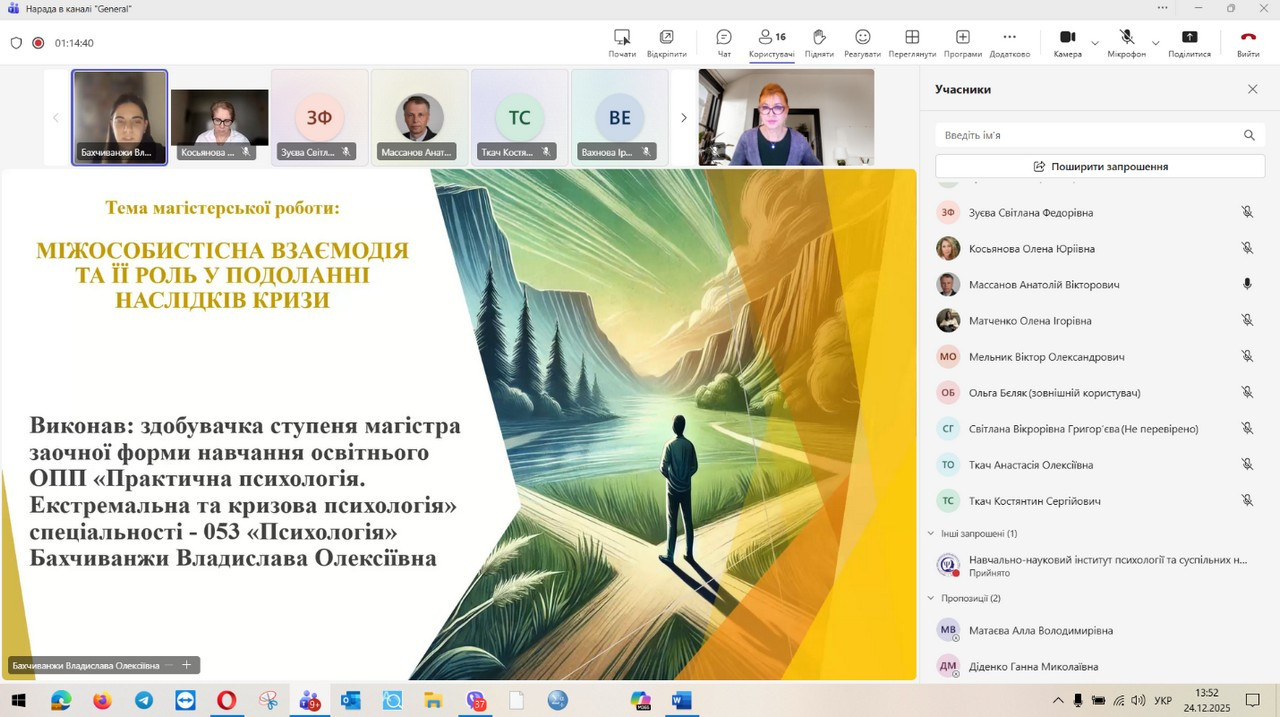Screen dimensions: 1280x717
Task: Unmute with the Мікрофон button
Action: click(x=1126, y=43)
